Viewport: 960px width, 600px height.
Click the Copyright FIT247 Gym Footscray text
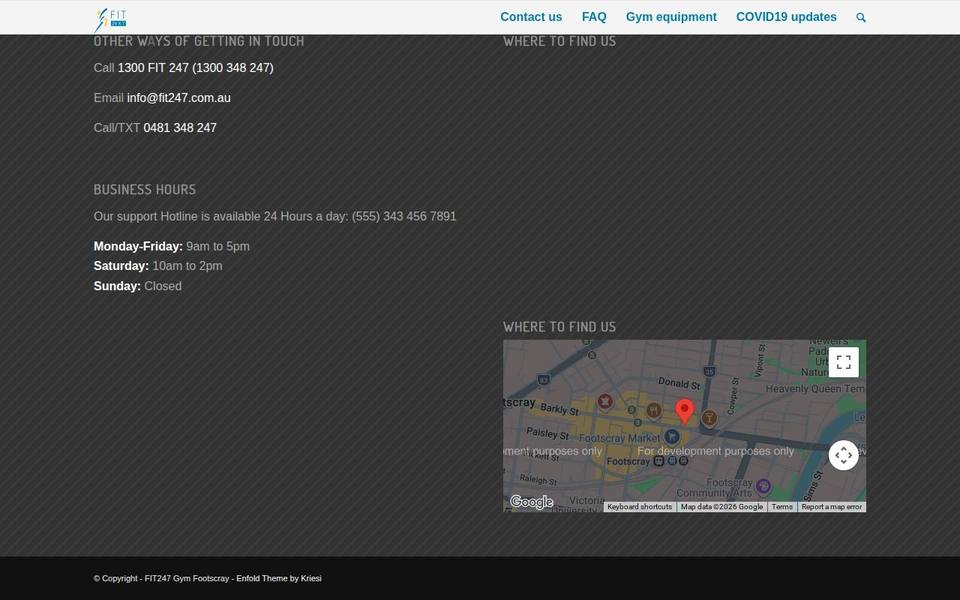point(162,579)
